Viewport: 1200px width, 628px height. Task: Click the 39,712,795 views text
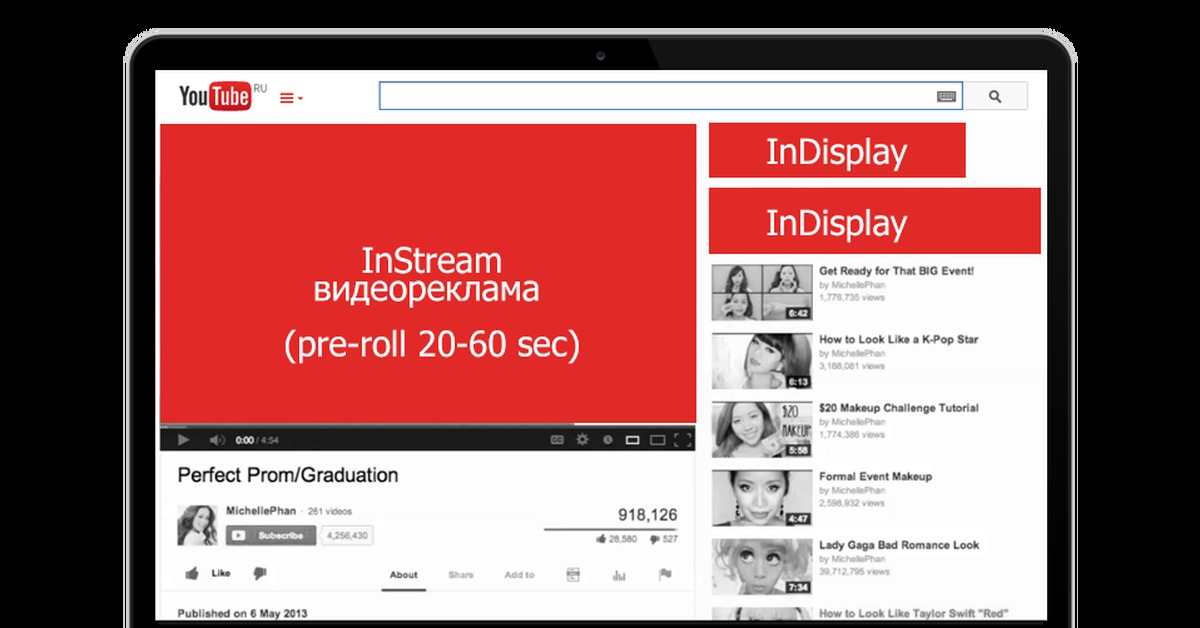[x=855, y=572]
